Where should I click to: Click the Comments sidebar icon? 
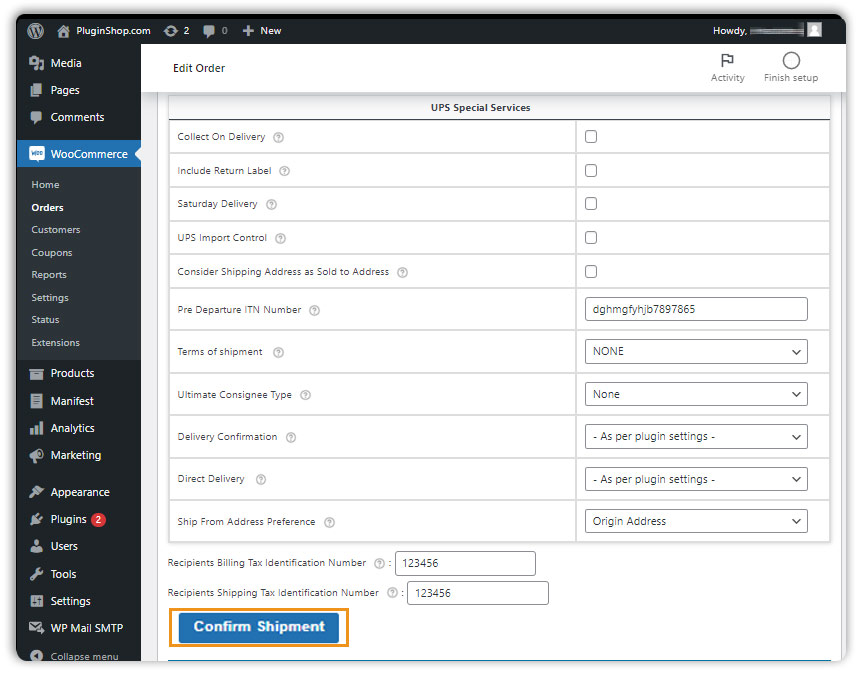36,117
